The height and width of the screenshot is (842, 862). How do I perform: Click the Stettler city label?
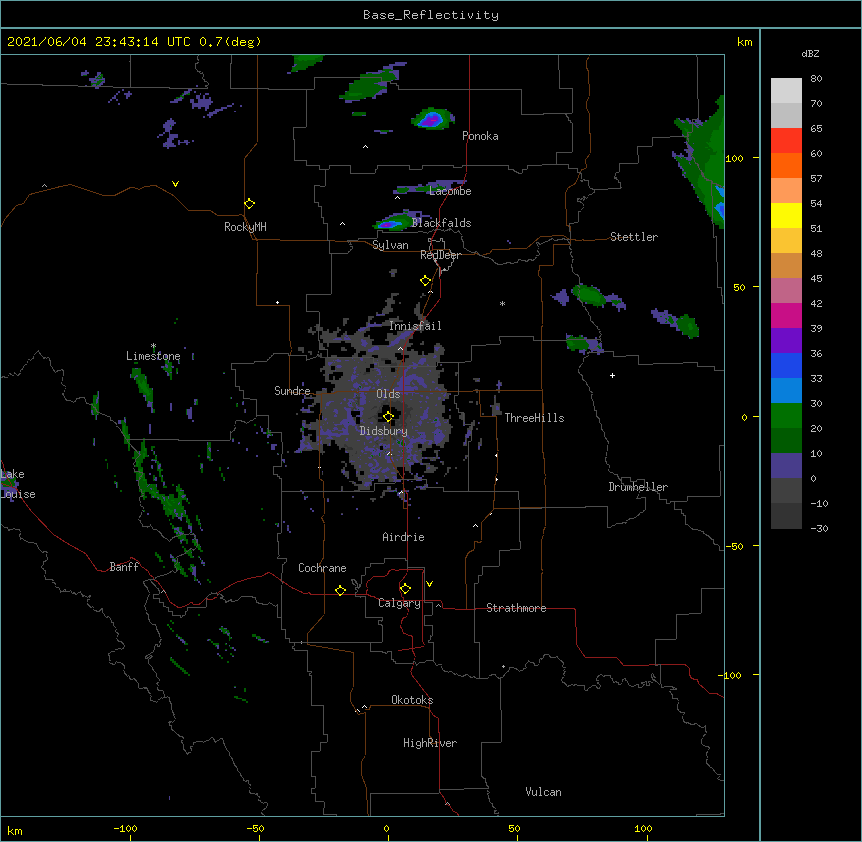coord(633,237)
